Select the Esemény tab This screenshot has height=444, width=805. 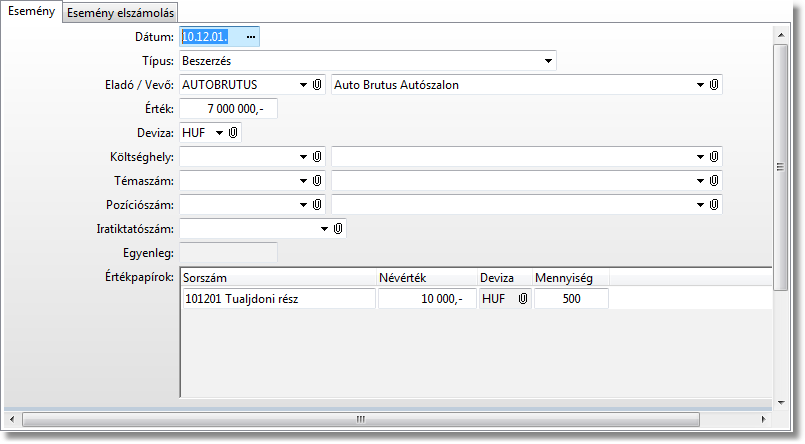click(x=31, y=12)
